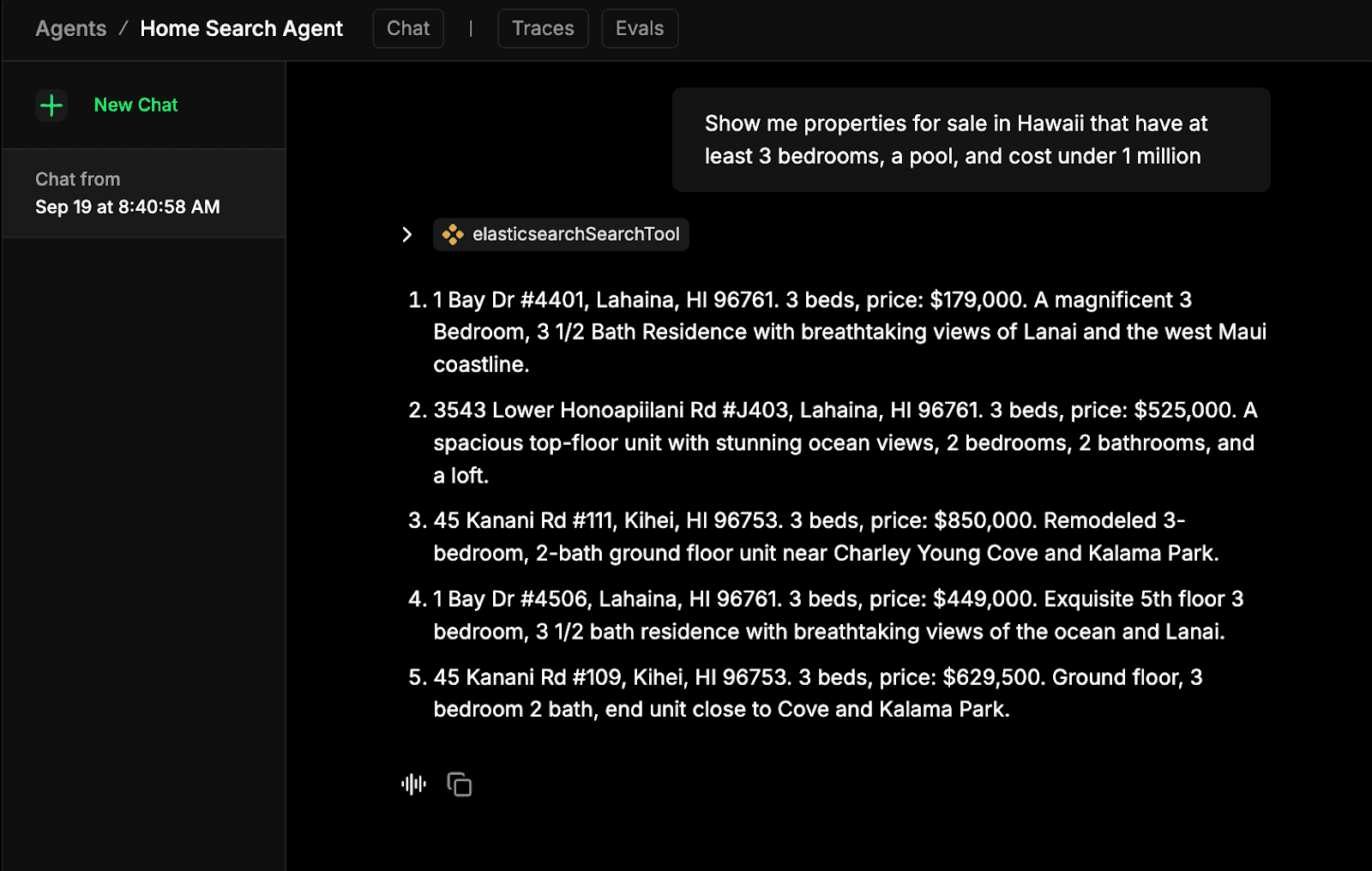Navigate to Agents via the breadcrumb

tap(69, 28)
